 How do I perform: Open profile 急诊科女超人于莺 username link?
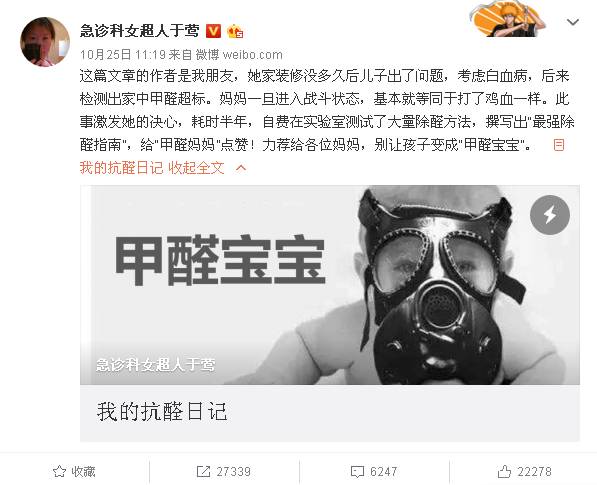139,31
